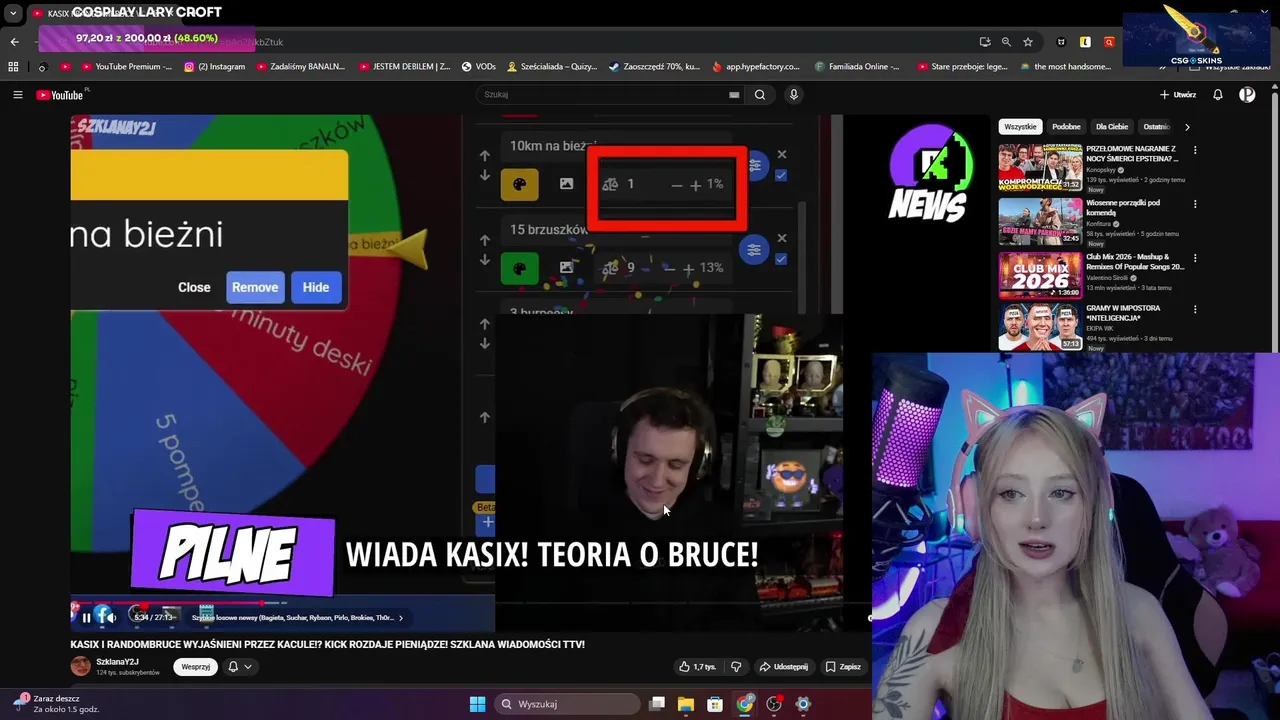Save the video with Zapisz
Image resolution: width=1280 pixels, height=720 pixels.
[x=843, y=667]
